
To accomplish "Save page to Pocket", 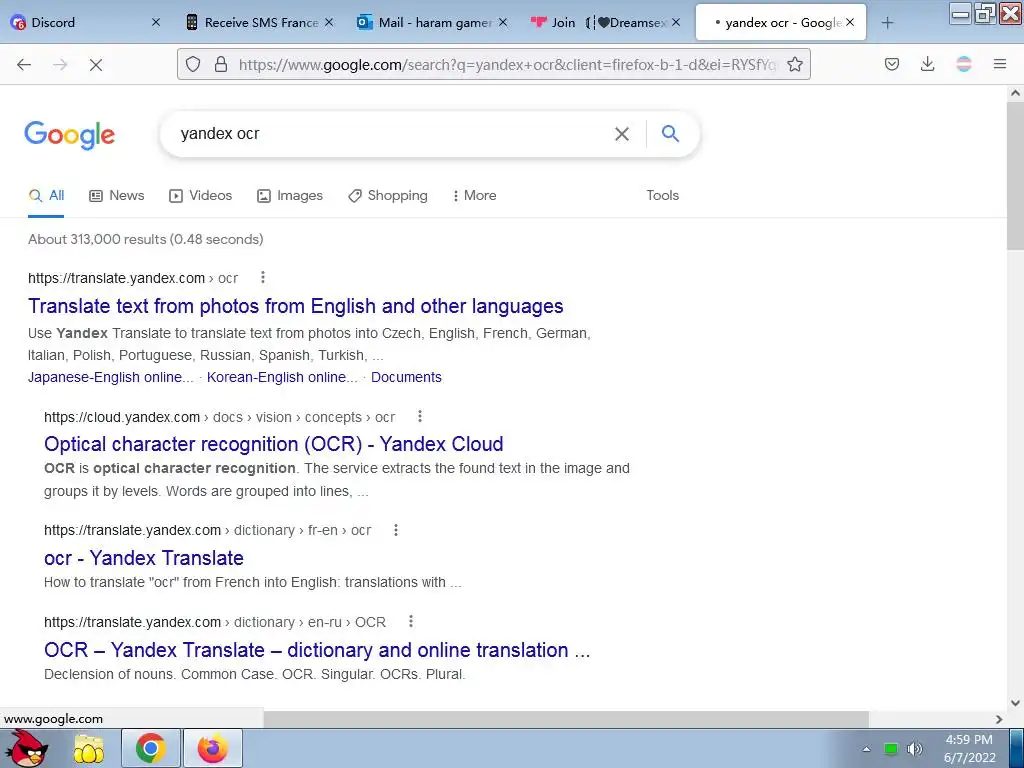I will click(x=892, y=64).
